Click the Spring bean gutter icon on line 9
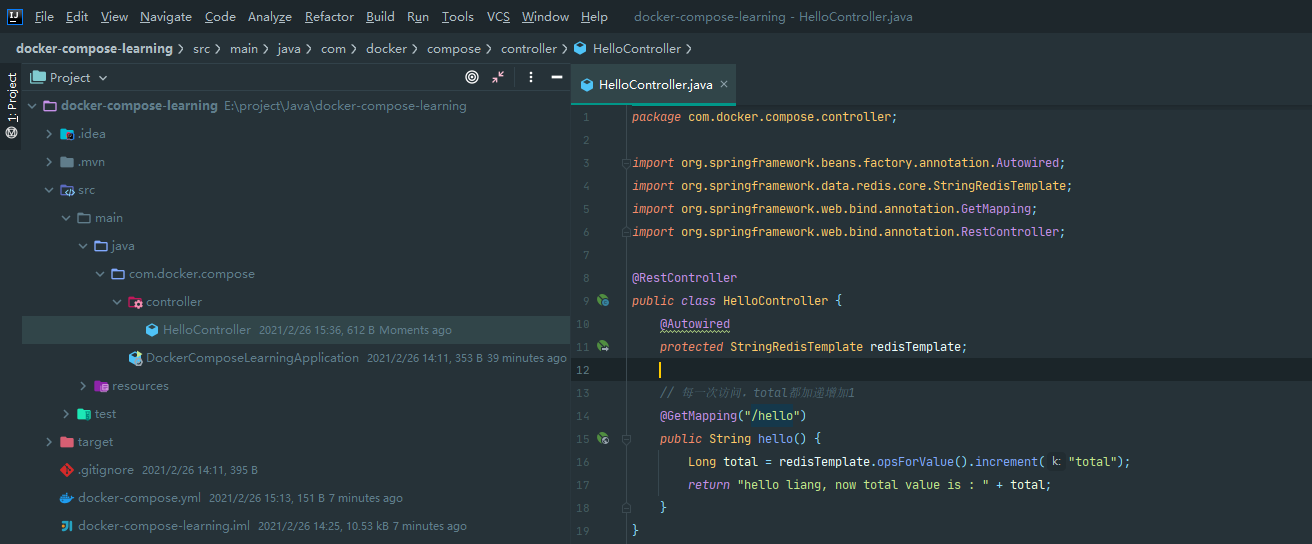1312x544 pixels. click(x=603, y=300)
